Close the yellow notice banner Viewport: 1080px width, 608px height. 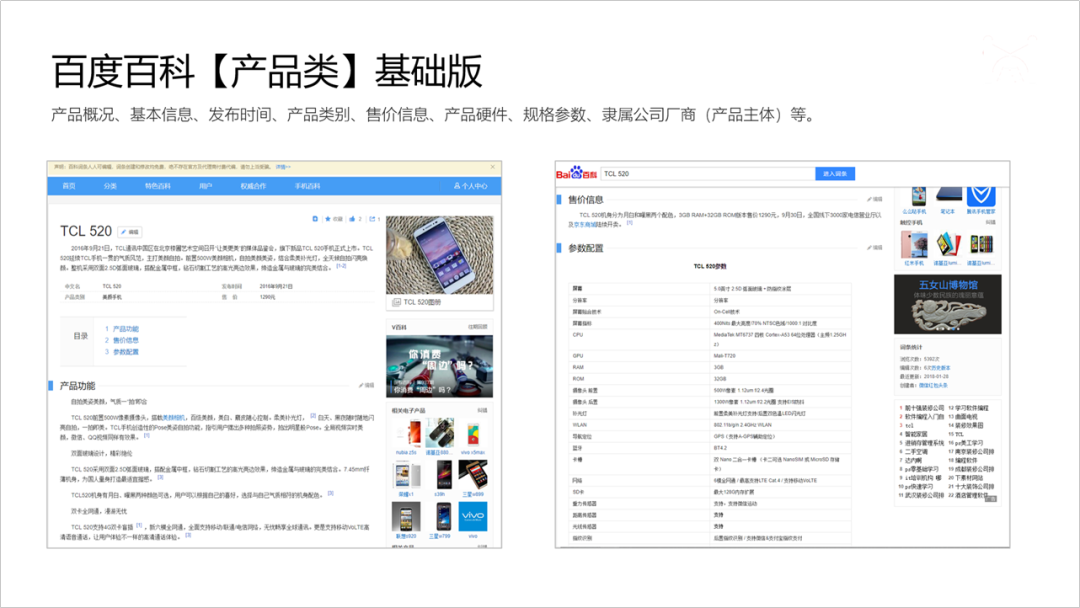click(x=492, y=167)
